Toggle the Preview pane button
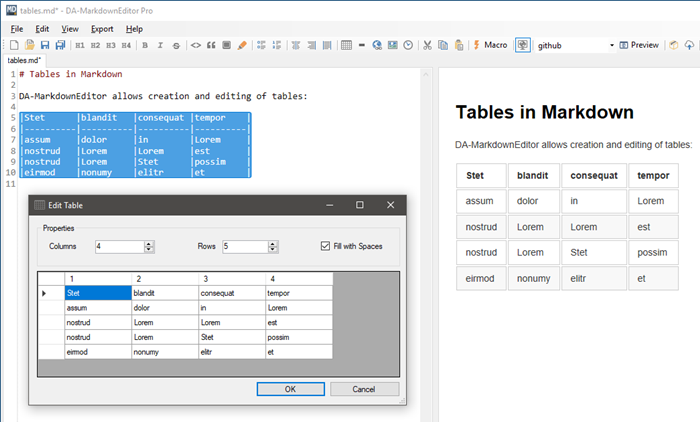Image resolution: width=700 pixels, height=422 pixels. pyautogui.click(x=639, y=45)
